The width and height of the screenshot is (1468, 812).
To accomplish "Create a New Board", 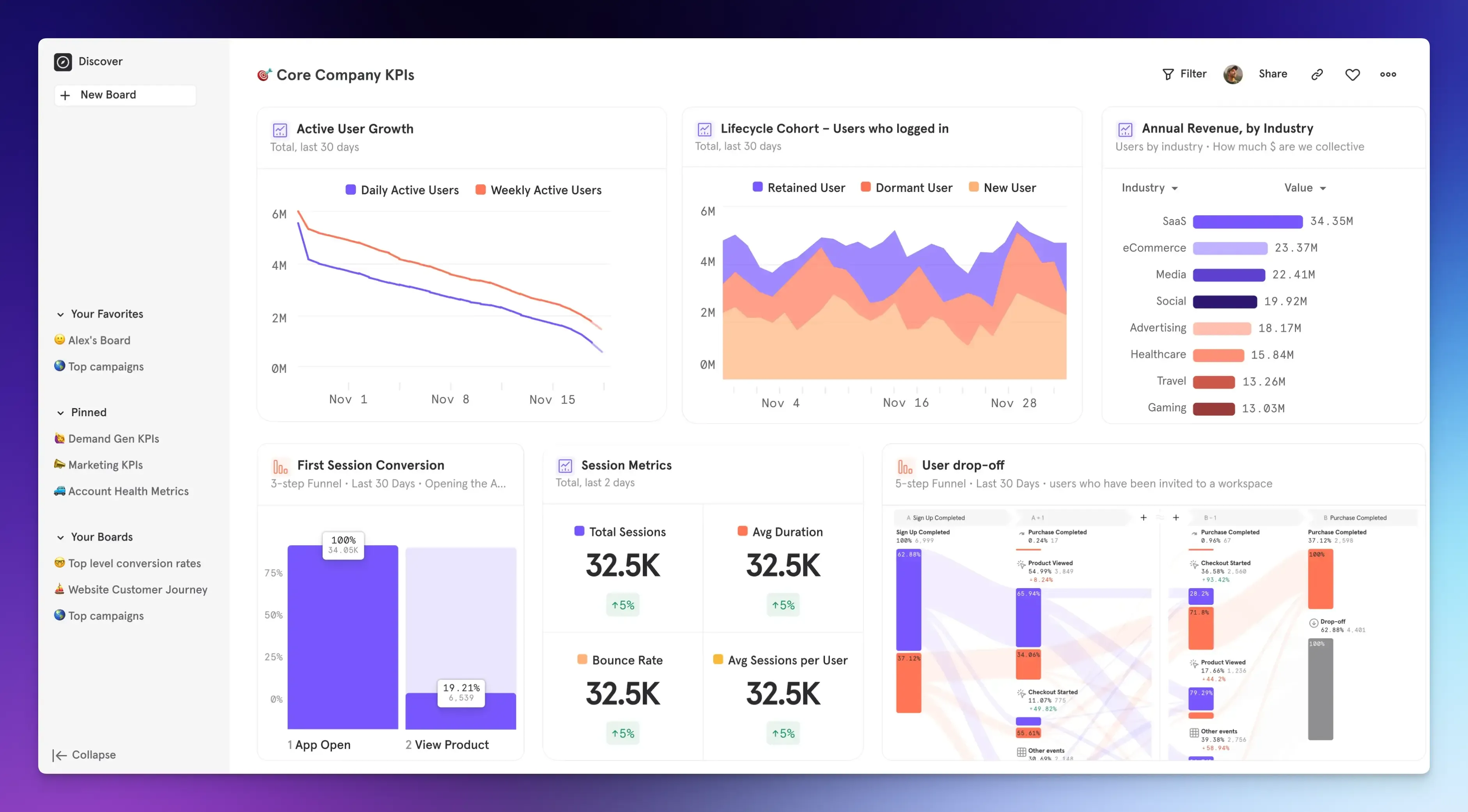I will (125, 95).
